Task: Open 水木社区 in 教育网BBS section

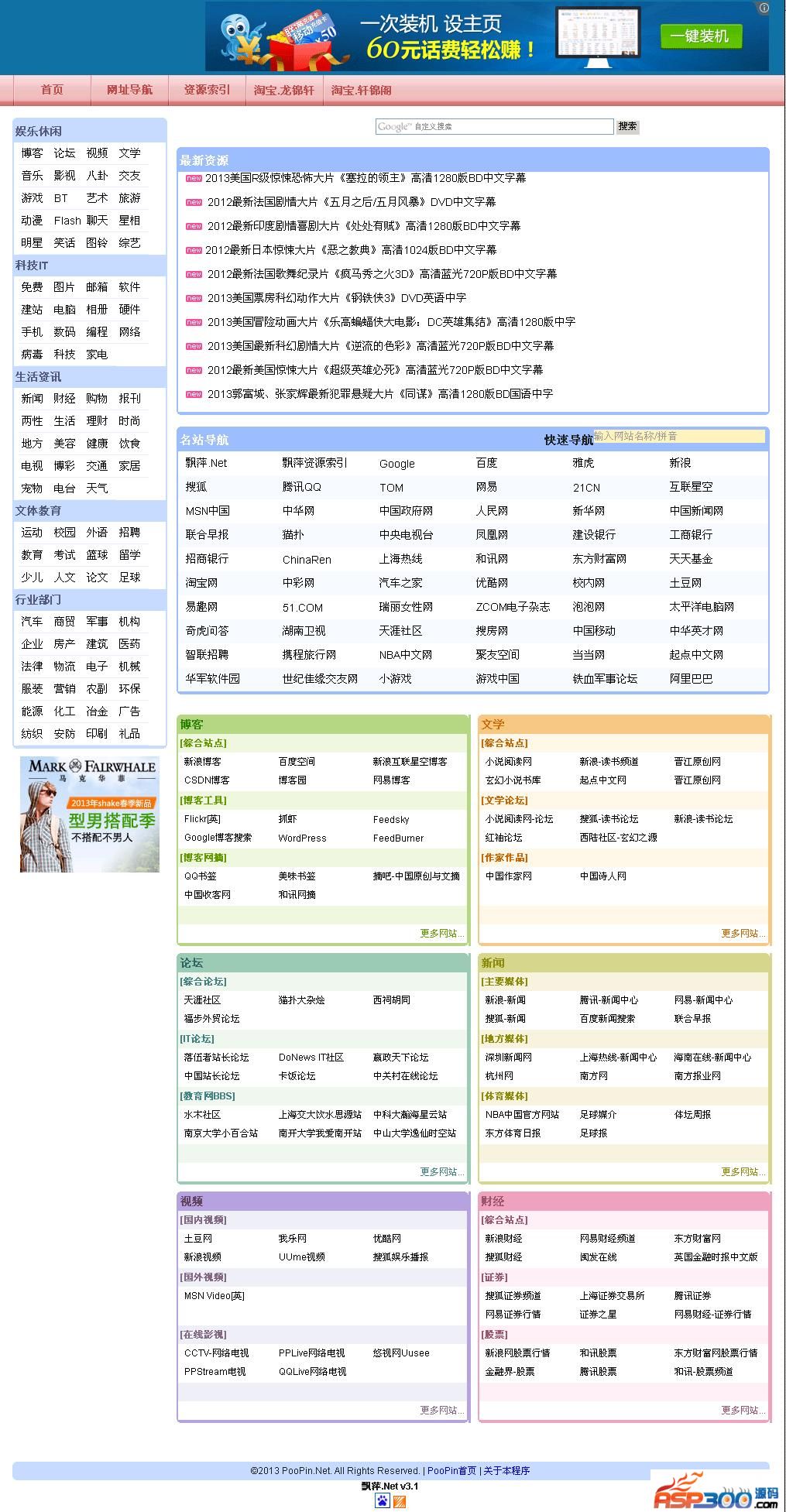Action: [x=202, y=1115]
